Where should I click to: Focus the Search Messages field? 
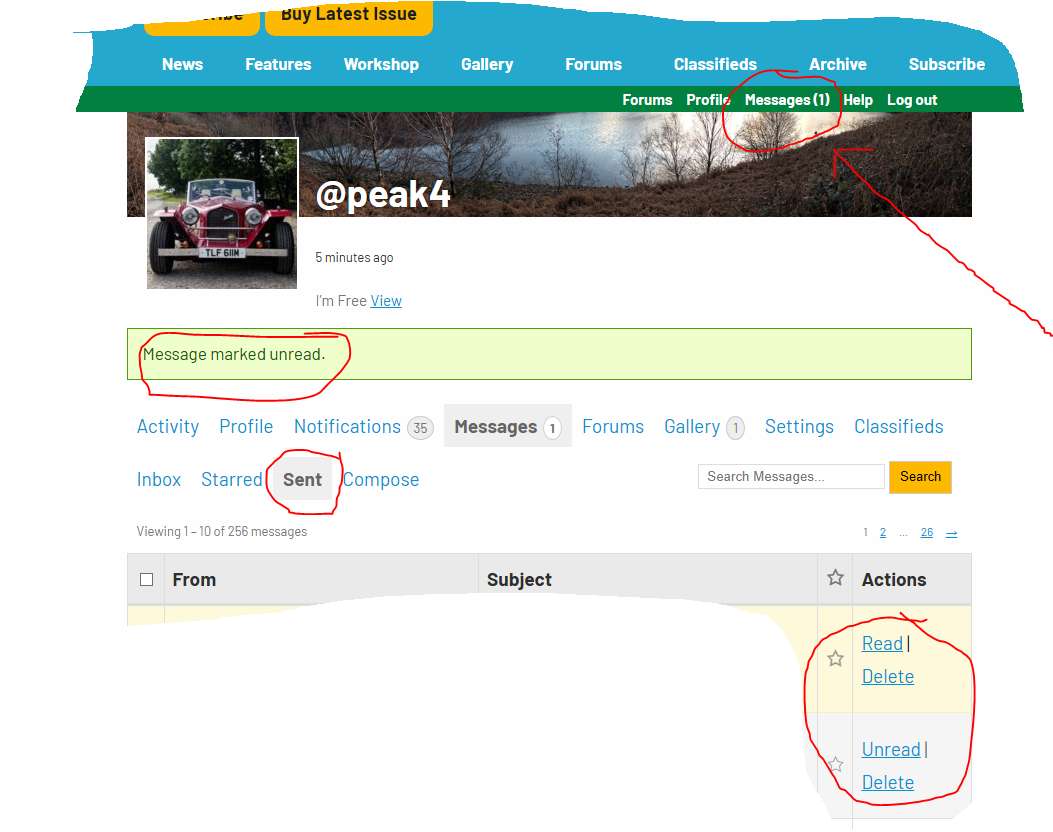point(791,477)
